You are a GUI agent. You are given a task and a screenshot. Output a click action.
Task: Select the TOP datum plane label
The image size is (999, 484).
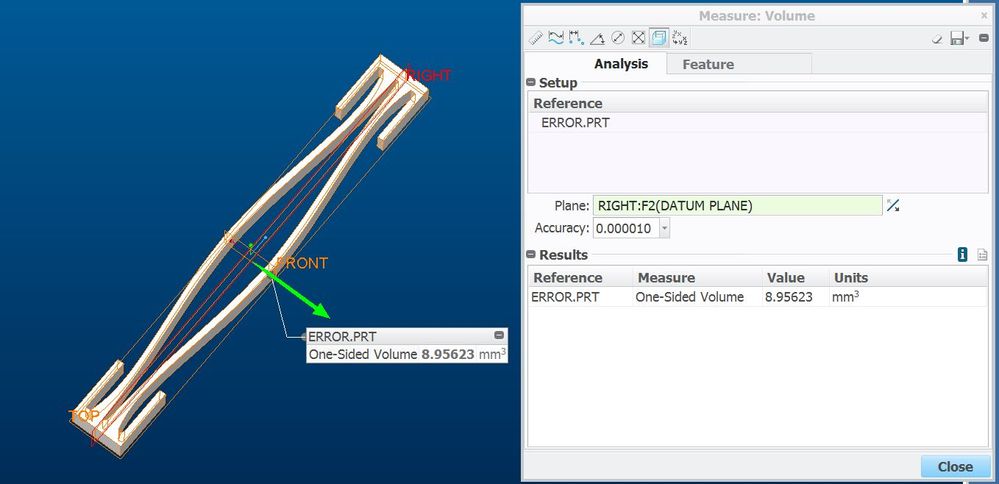point(84,416)
